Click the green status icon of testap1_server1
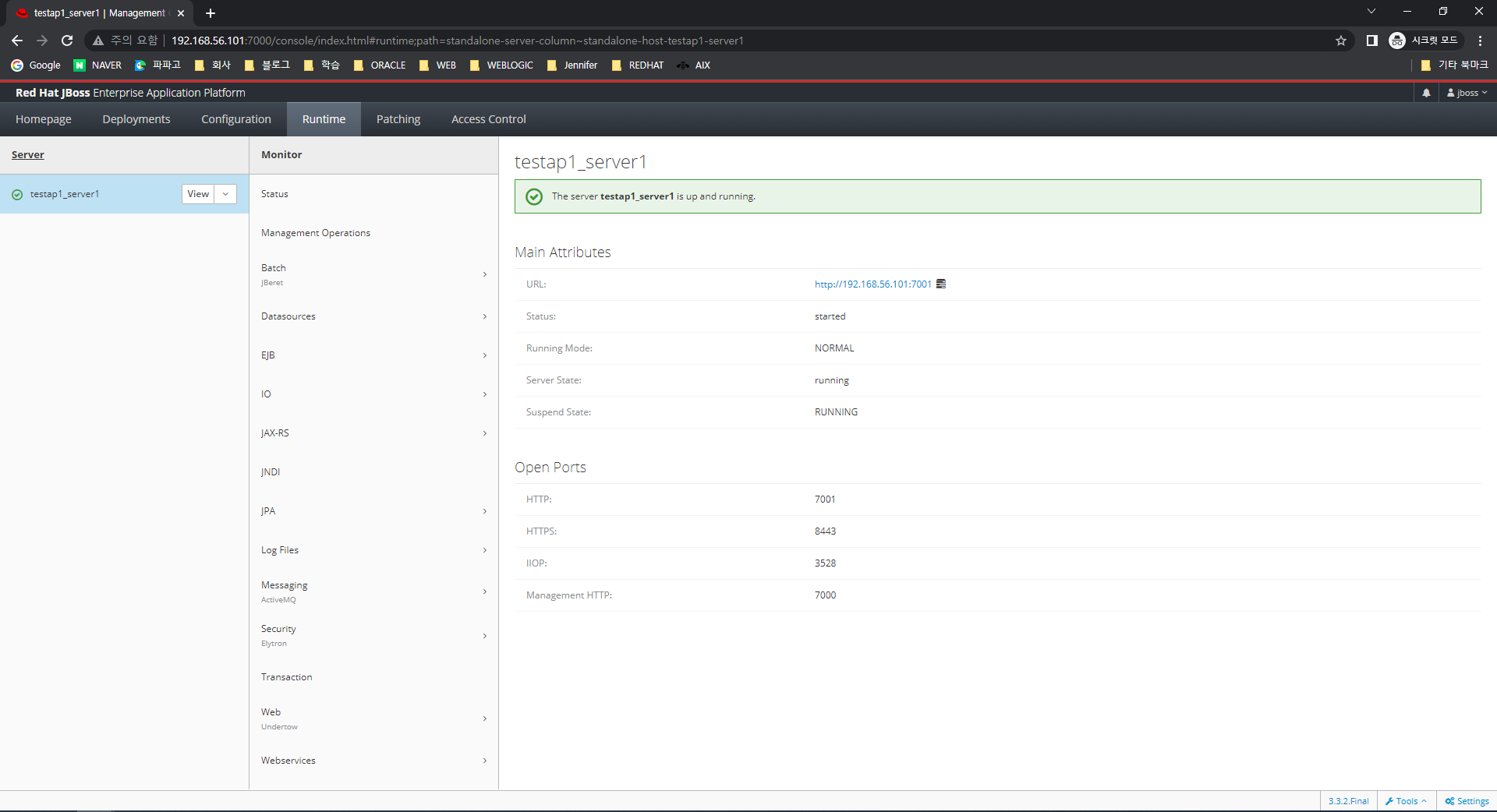The width and height of the screenshot is (1497, 812). (x=17, y=195)
